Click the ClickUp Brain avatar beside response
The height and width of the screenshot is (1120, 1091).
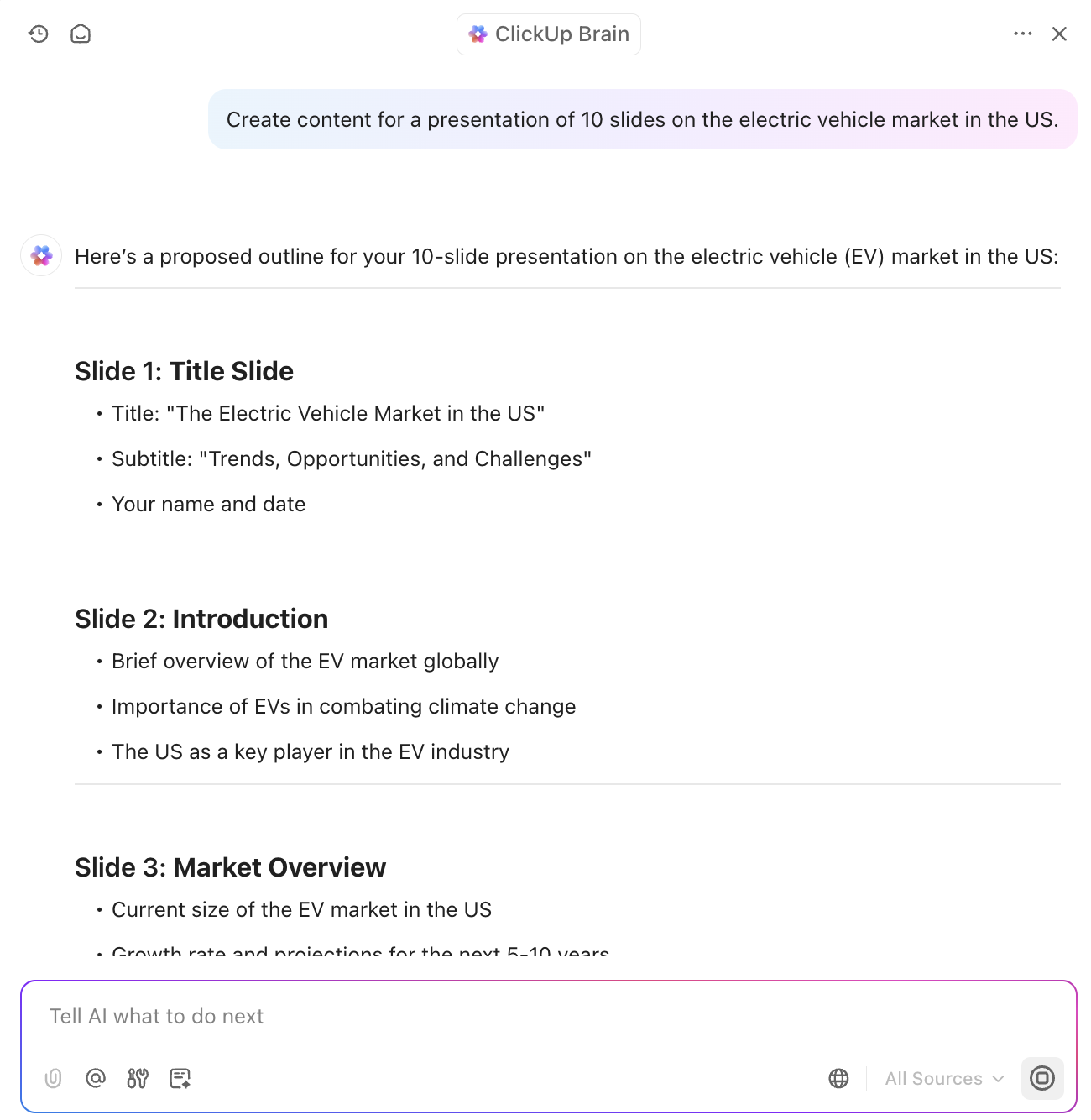click(x=41, y=255)
